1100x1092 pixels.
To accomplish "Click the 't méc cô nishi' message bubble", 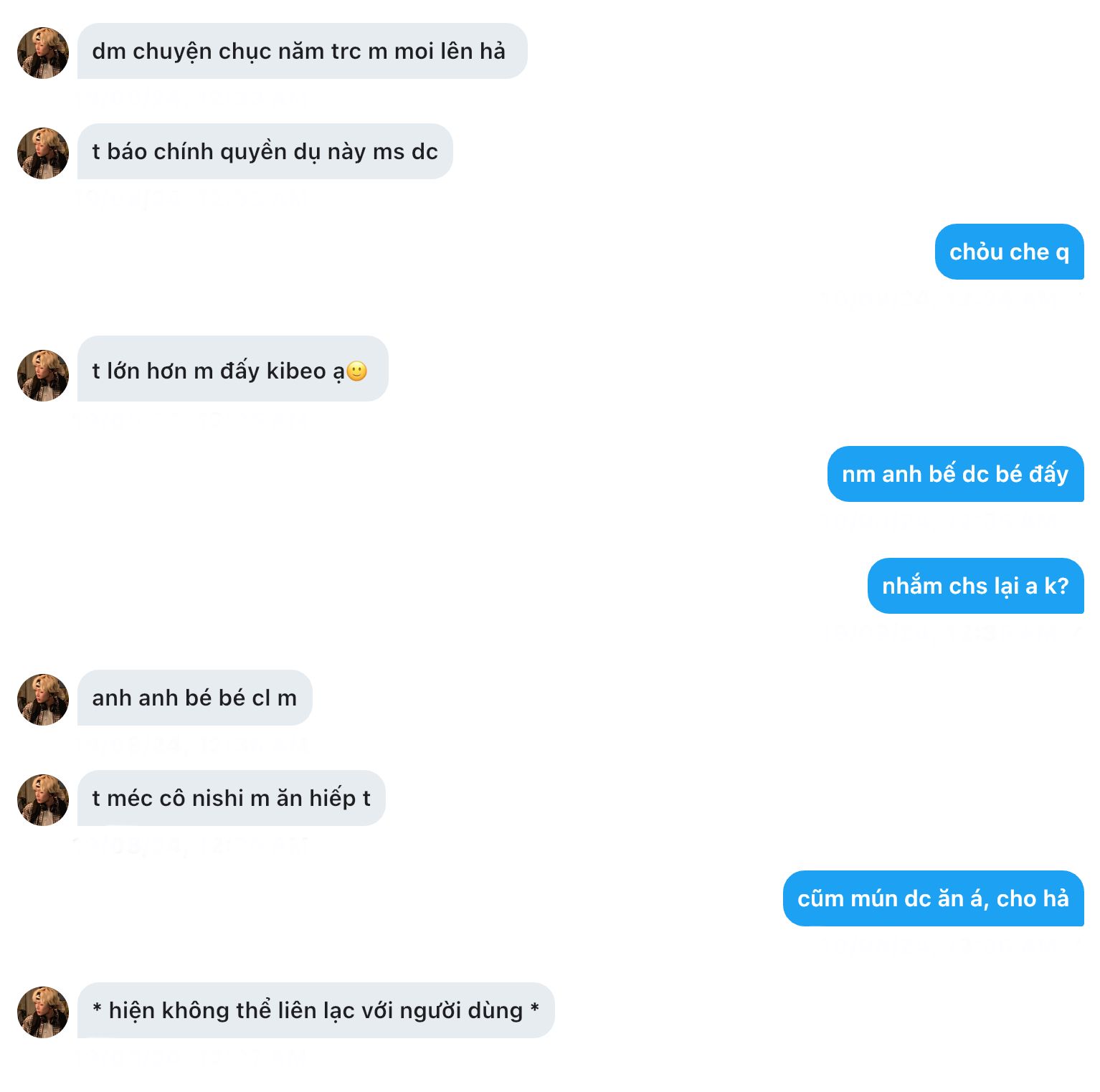I will (231, 799).
